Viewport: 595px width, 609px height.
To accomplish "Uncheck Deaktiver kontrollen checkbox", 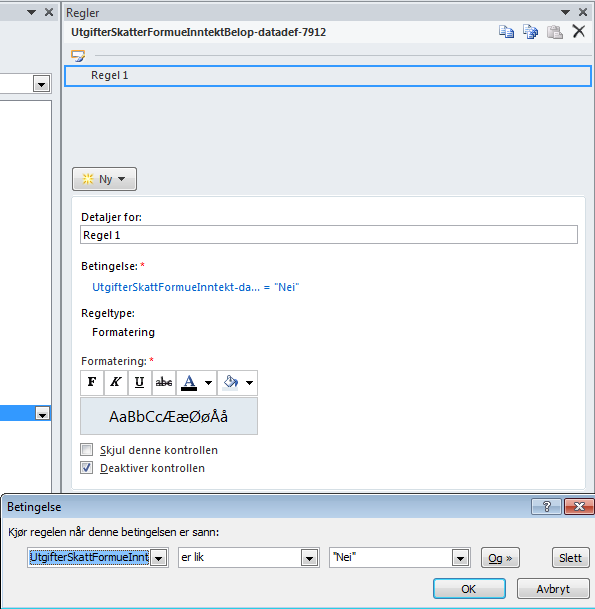I will (x=87, y=468).
